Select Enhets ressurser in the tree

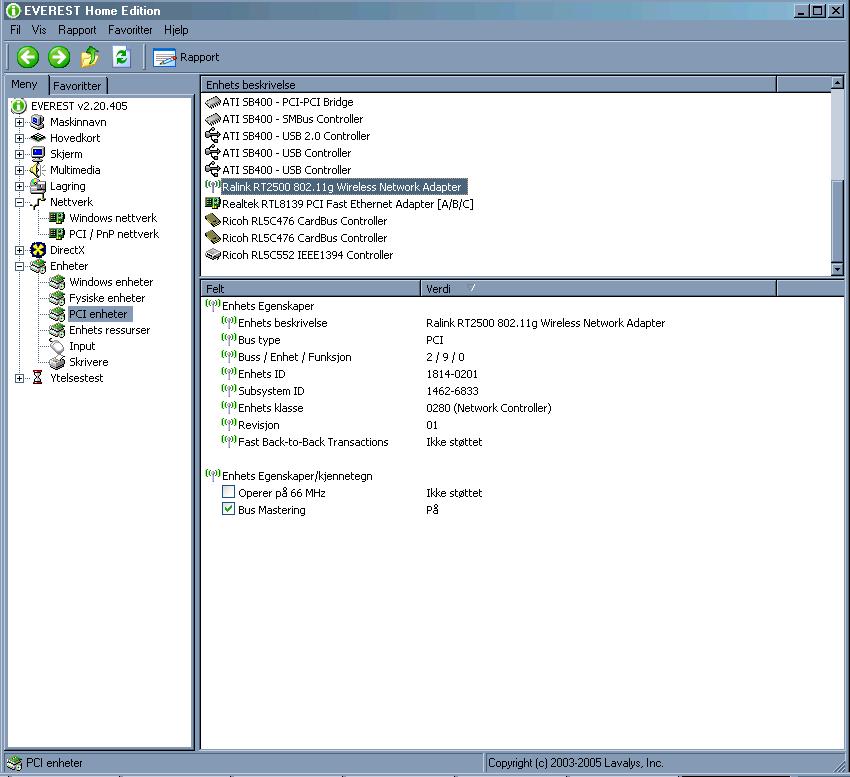(110, 330)
